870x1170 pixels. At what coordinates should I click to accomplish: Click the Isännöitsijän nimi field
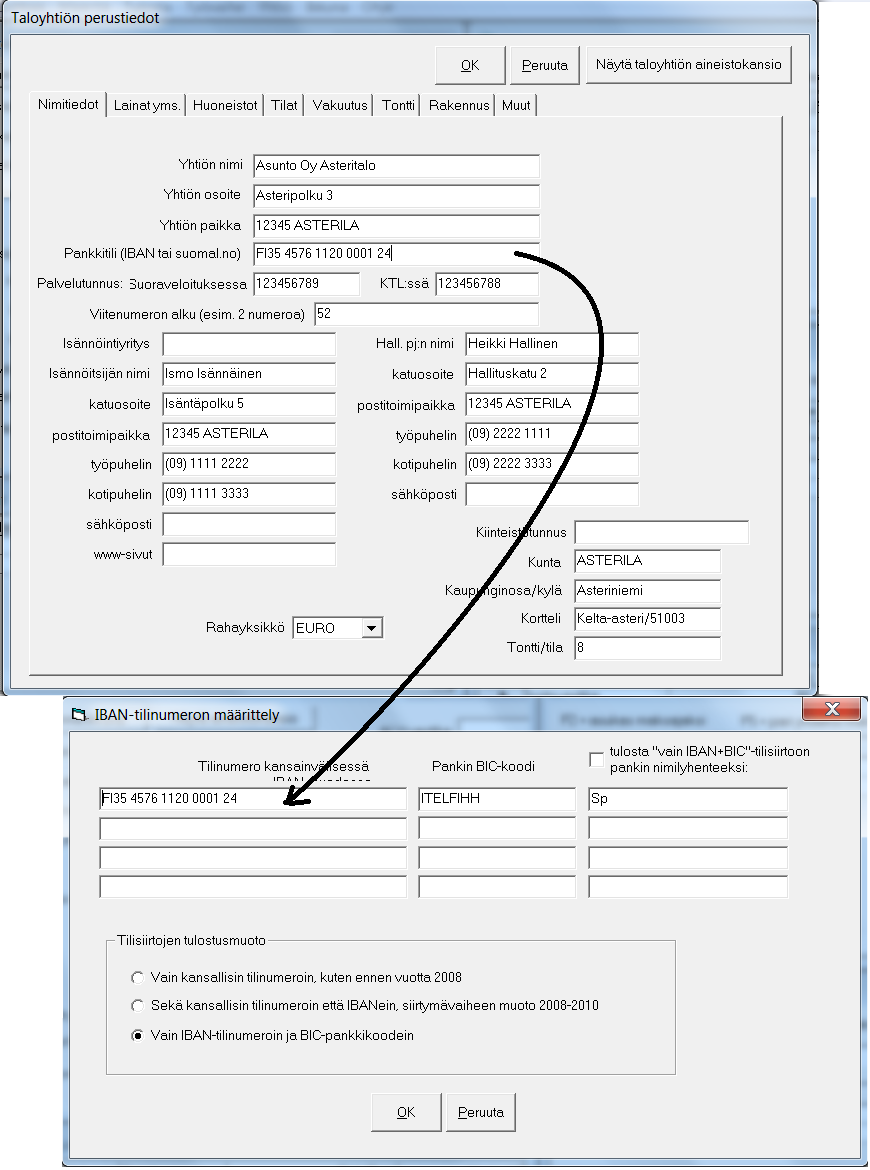point(249,374)
